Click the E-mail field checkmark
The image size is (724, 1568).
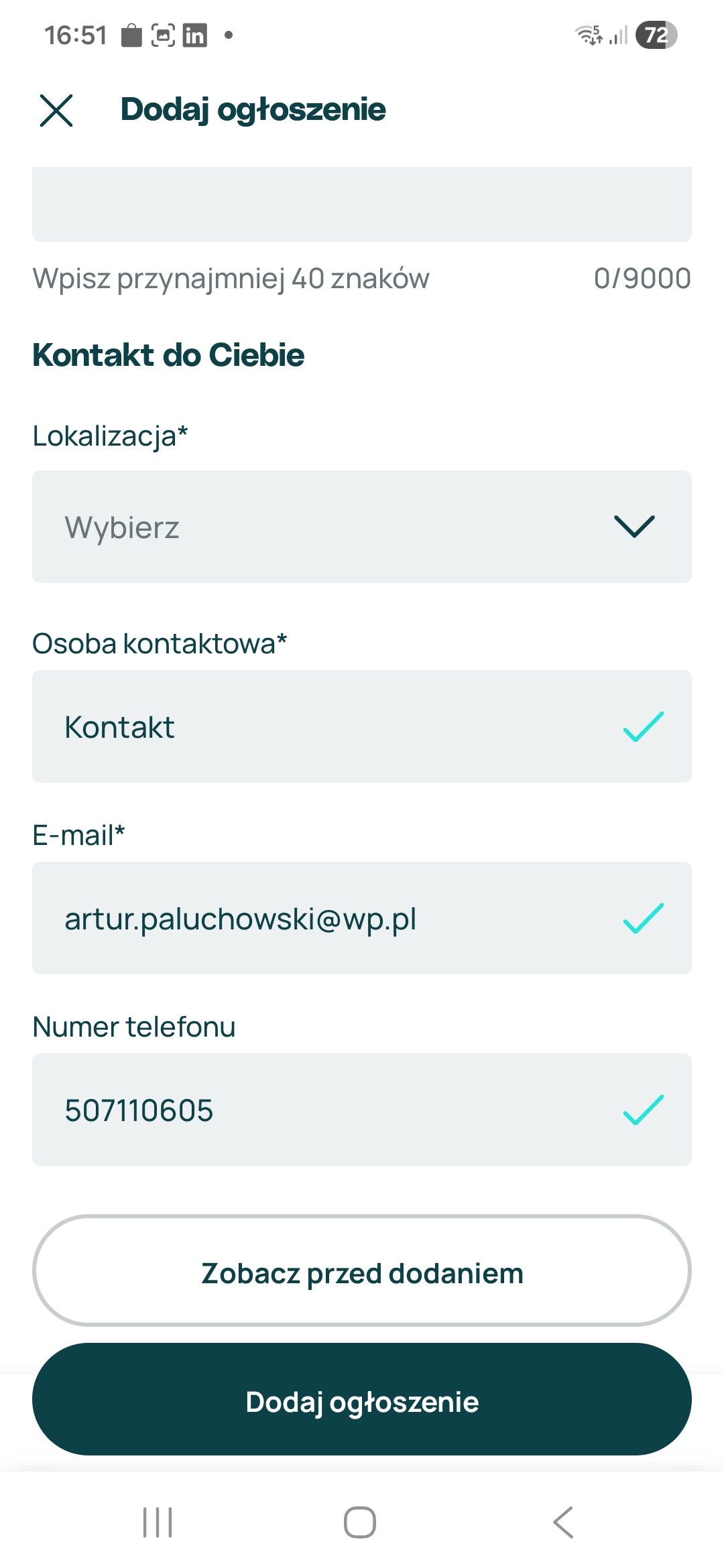(x=643, y=919)
